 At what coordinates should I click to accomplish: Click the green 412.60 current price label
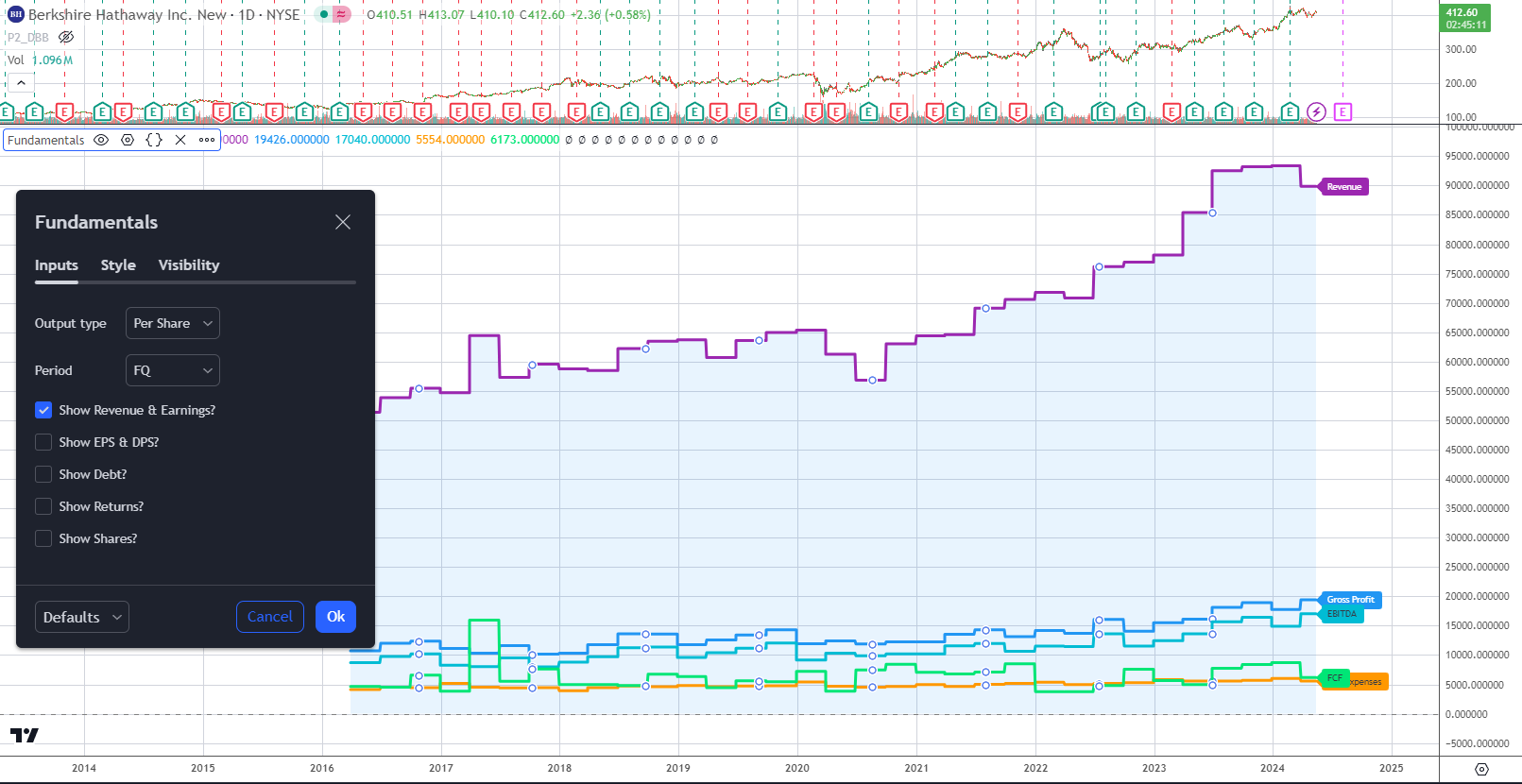[1465, 18]
